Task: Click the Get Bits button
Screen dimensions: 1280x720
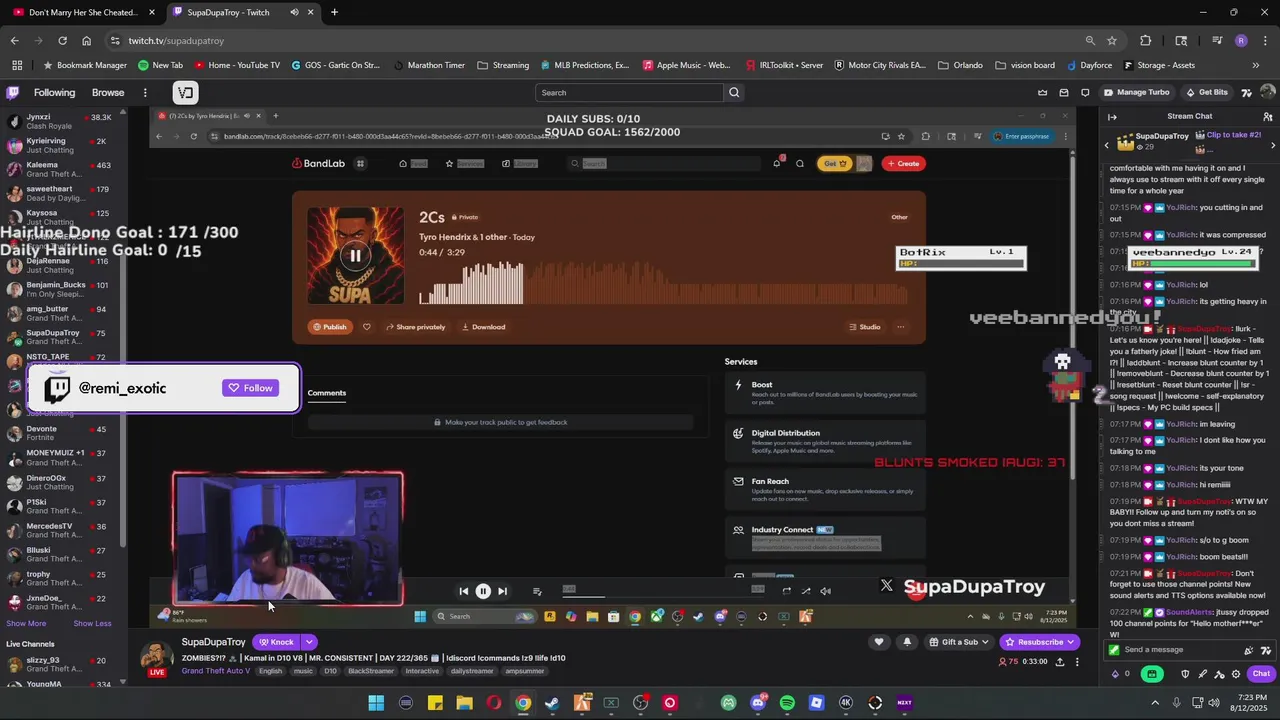Action: click(1207, 92)
